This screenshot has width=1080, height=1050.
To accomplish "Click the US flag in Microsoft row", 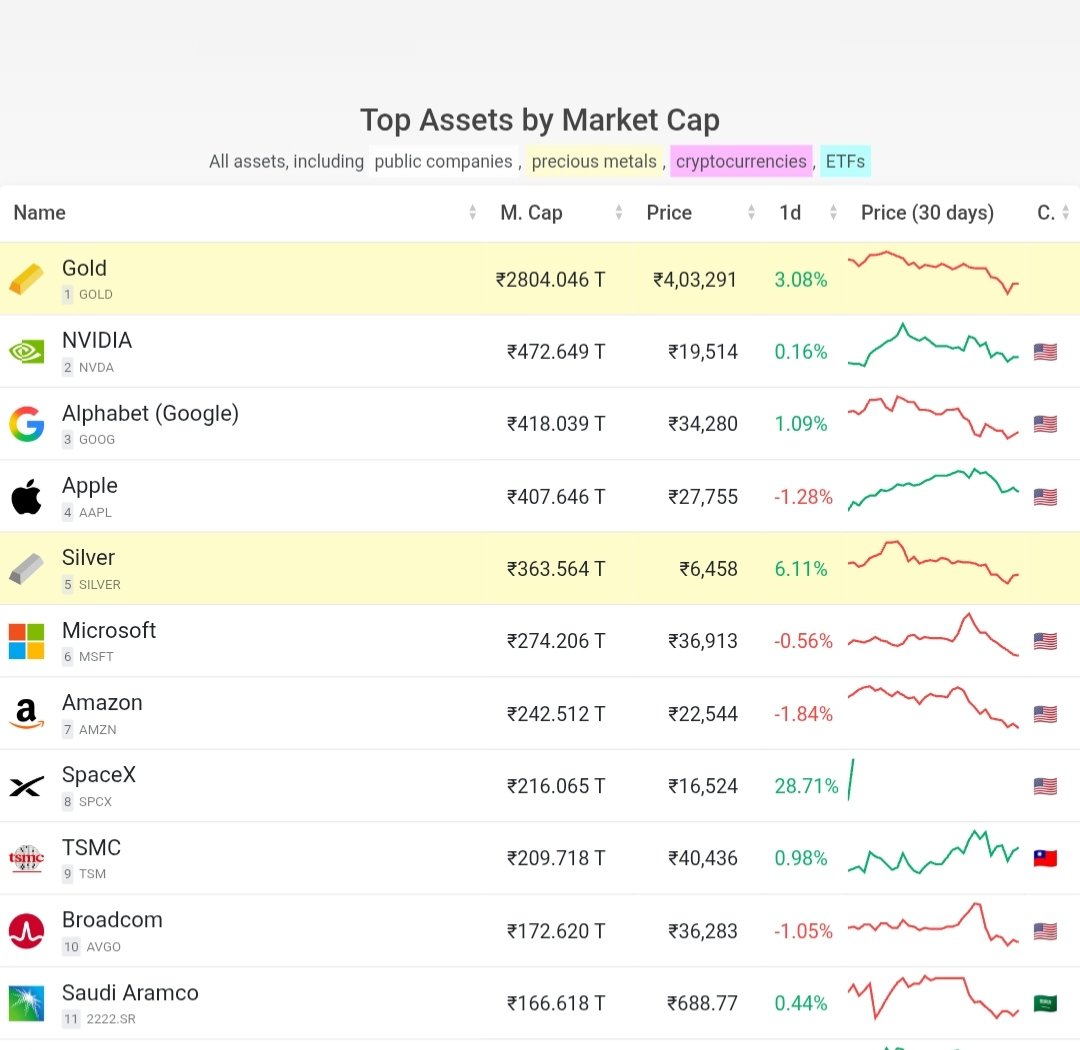I will pos(1045,641).
